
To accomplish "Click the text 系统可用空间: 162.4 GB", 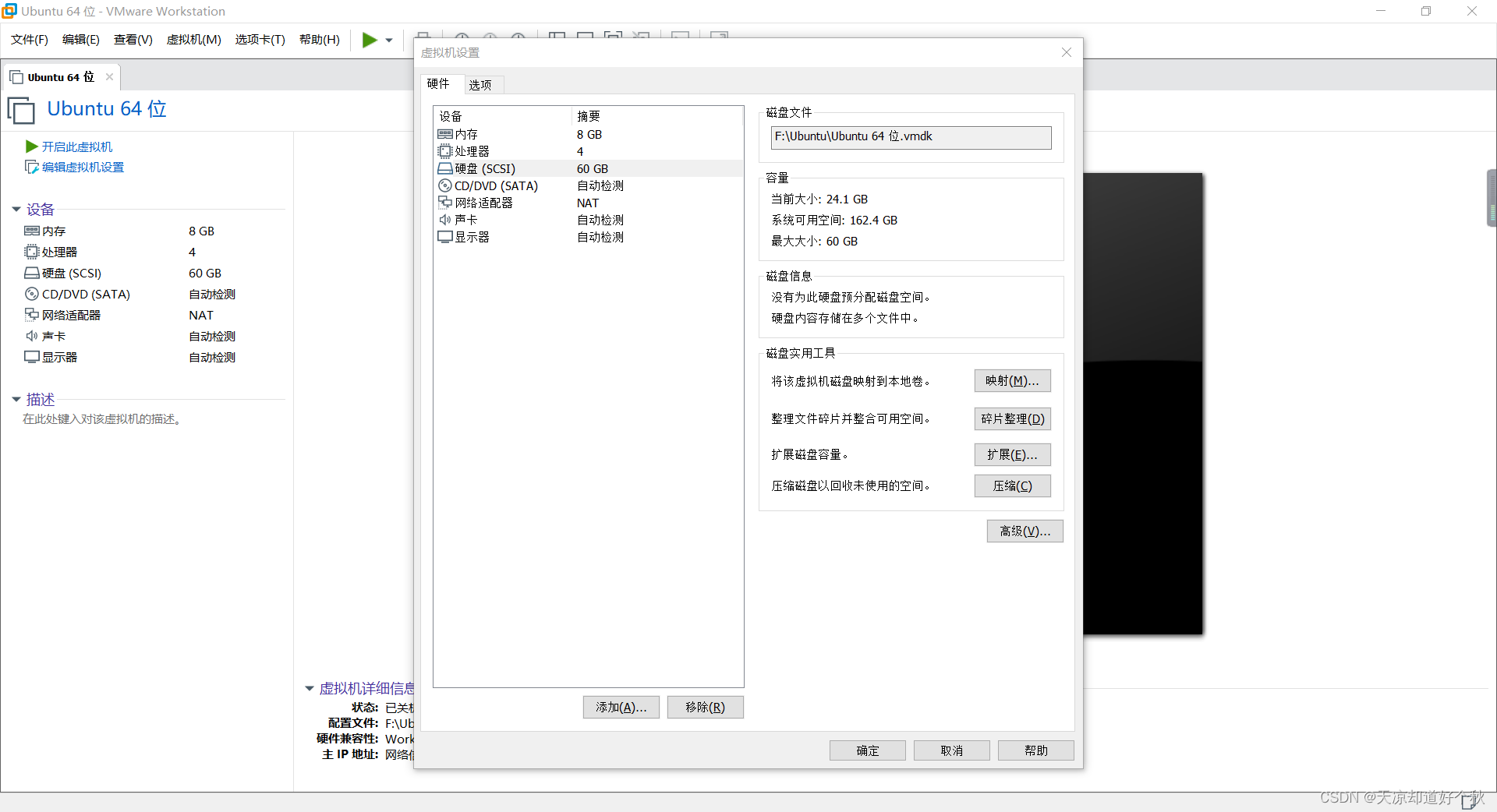I will coord(834,221).
